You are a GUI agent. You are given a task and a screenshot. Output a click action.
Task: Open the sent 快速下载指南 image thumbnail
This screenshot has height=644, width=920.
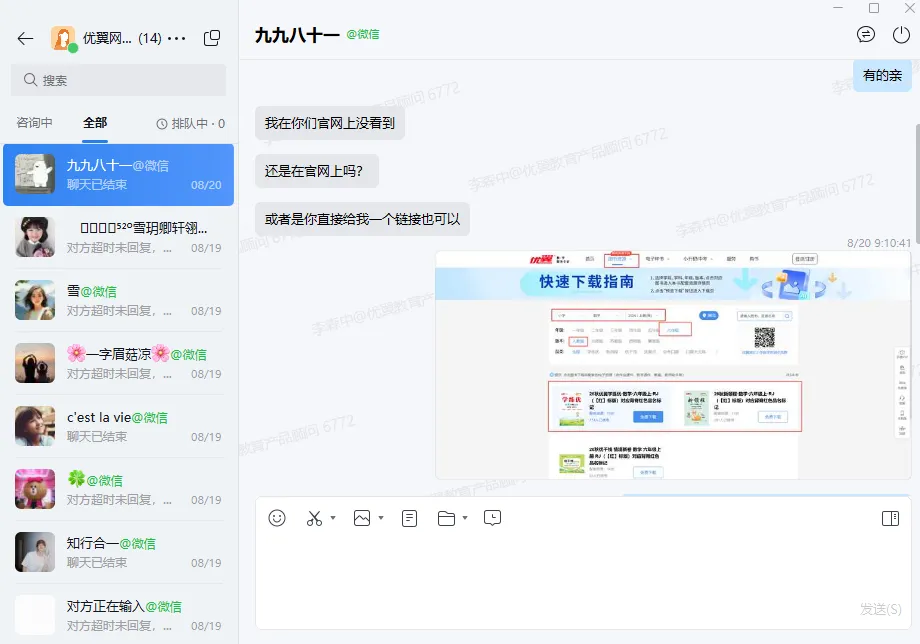[x=673, y=365]
